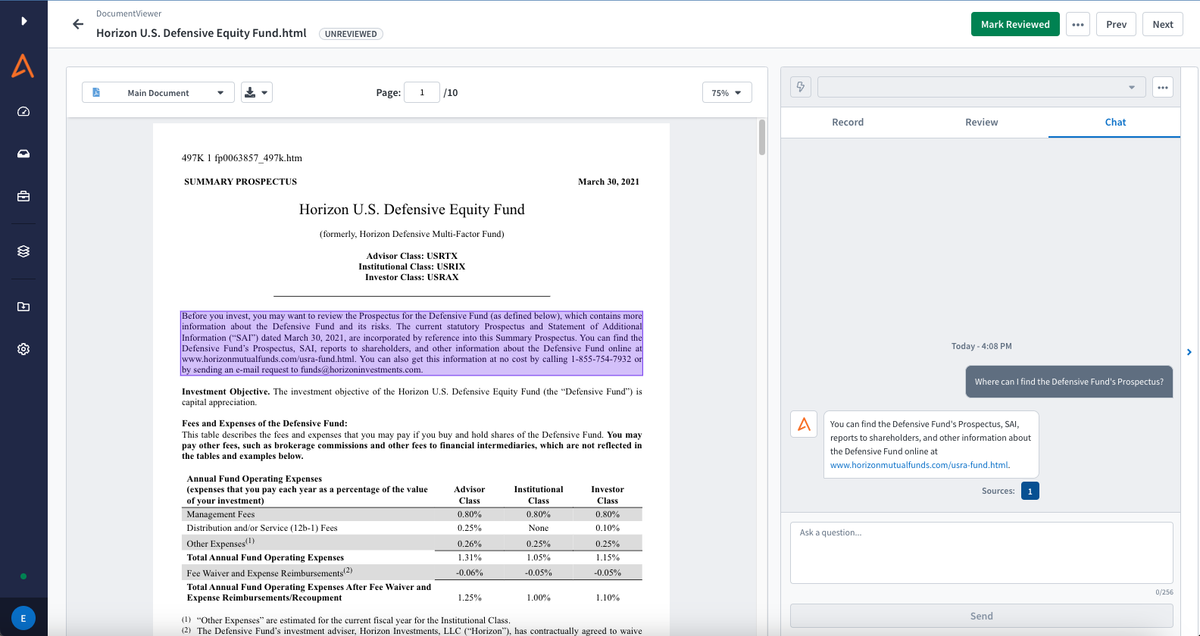The width and height of the screenshot is (1200, 636).
Task: Select the cloud icon in the left sidebar
Action: click(x=23, y=153)
